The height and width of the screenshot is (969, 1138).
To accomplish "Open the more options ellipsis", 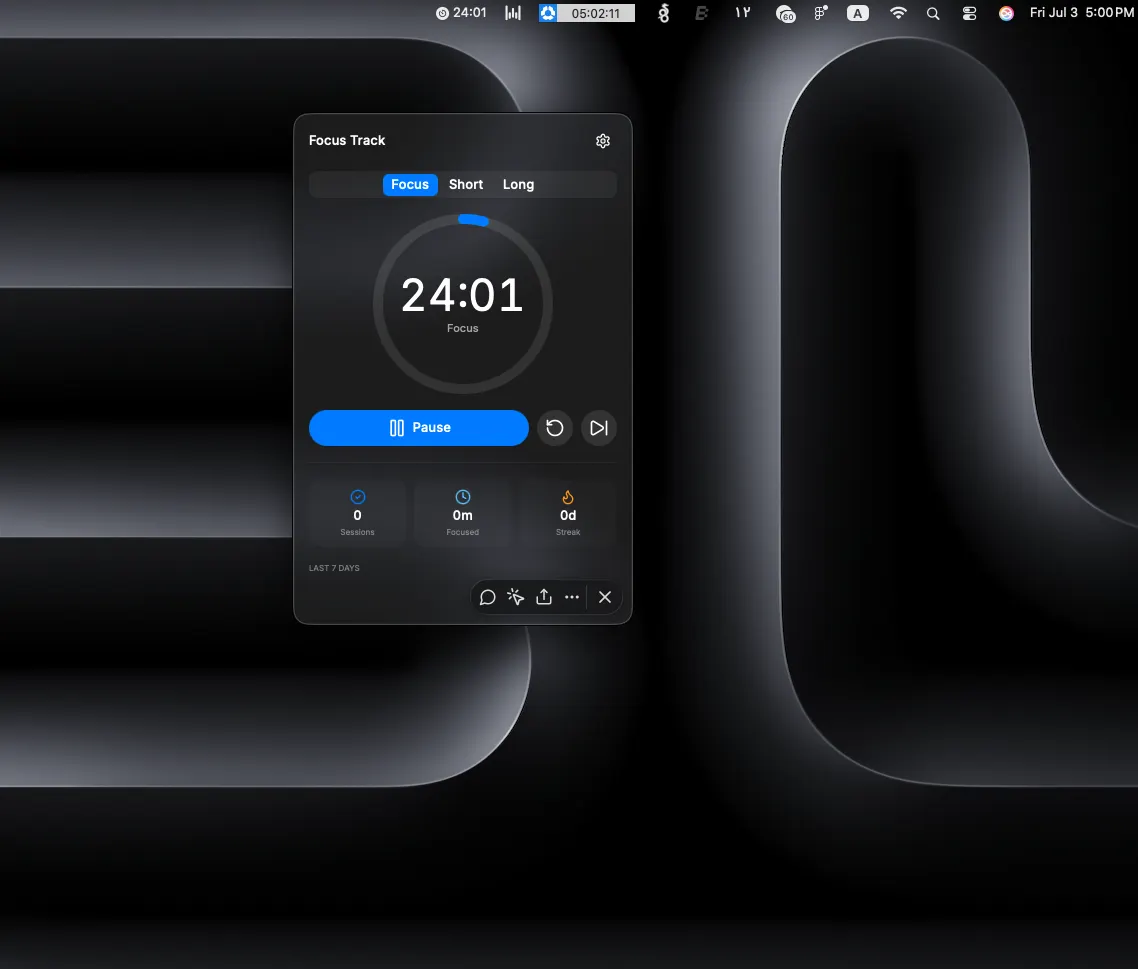I will (x=572, y=597).
